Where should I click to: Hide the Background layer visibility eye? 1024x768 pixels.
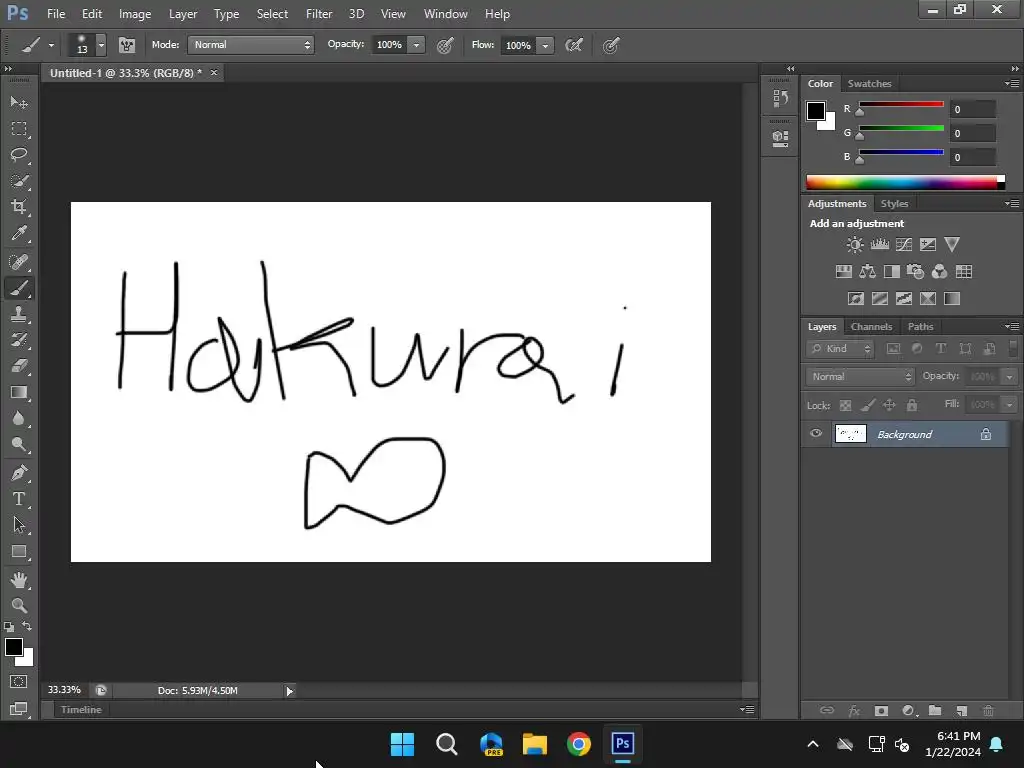(816, 434)
